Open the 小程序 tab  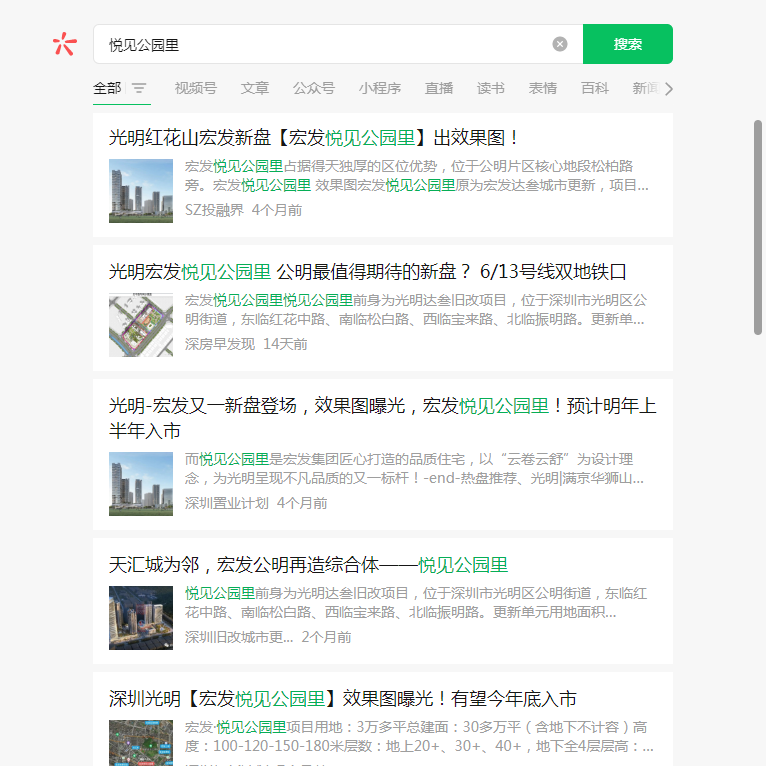point(380,88)
